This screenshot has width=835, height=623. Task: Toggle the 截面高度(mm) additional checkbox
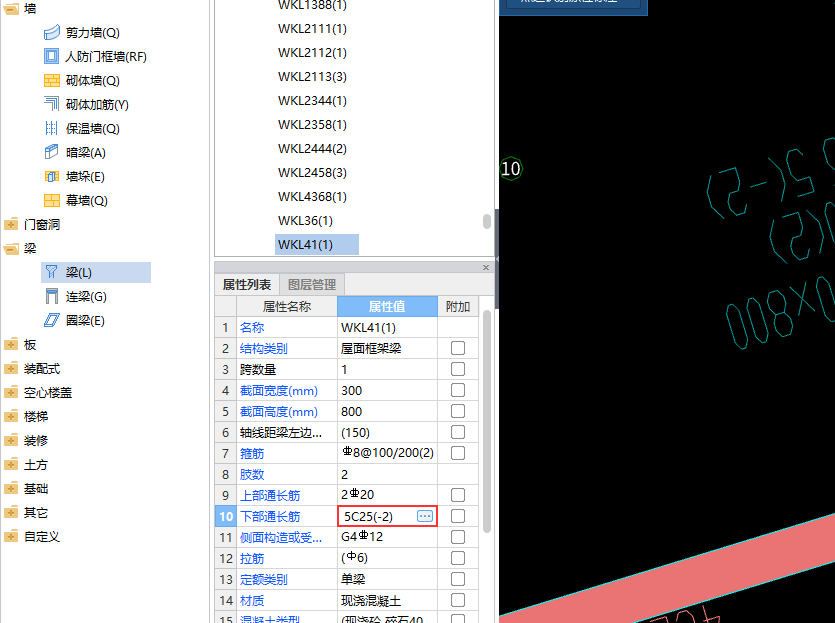click(458, 411)
